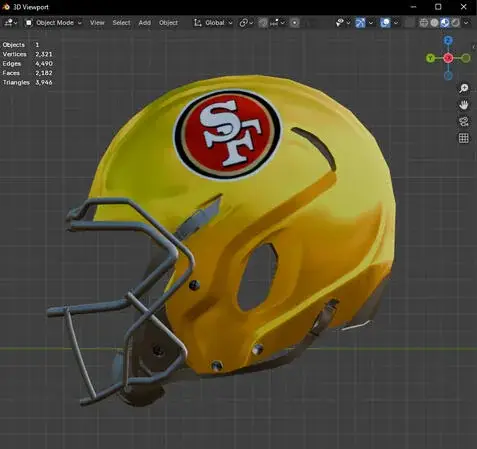Toggle the show overlays button

[385, 23]
